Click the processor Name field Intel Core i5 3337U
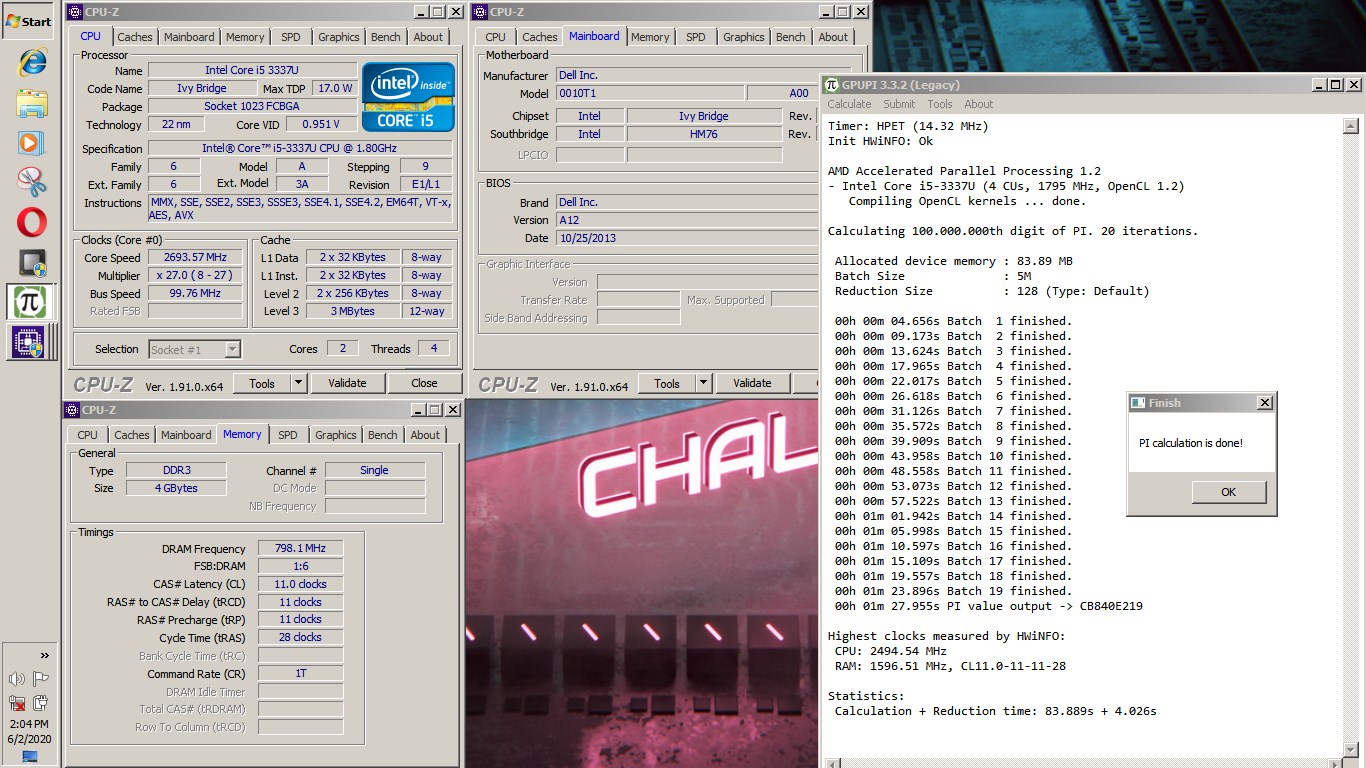Screen dimensions: 1366x768 click(x=252, y=70)
